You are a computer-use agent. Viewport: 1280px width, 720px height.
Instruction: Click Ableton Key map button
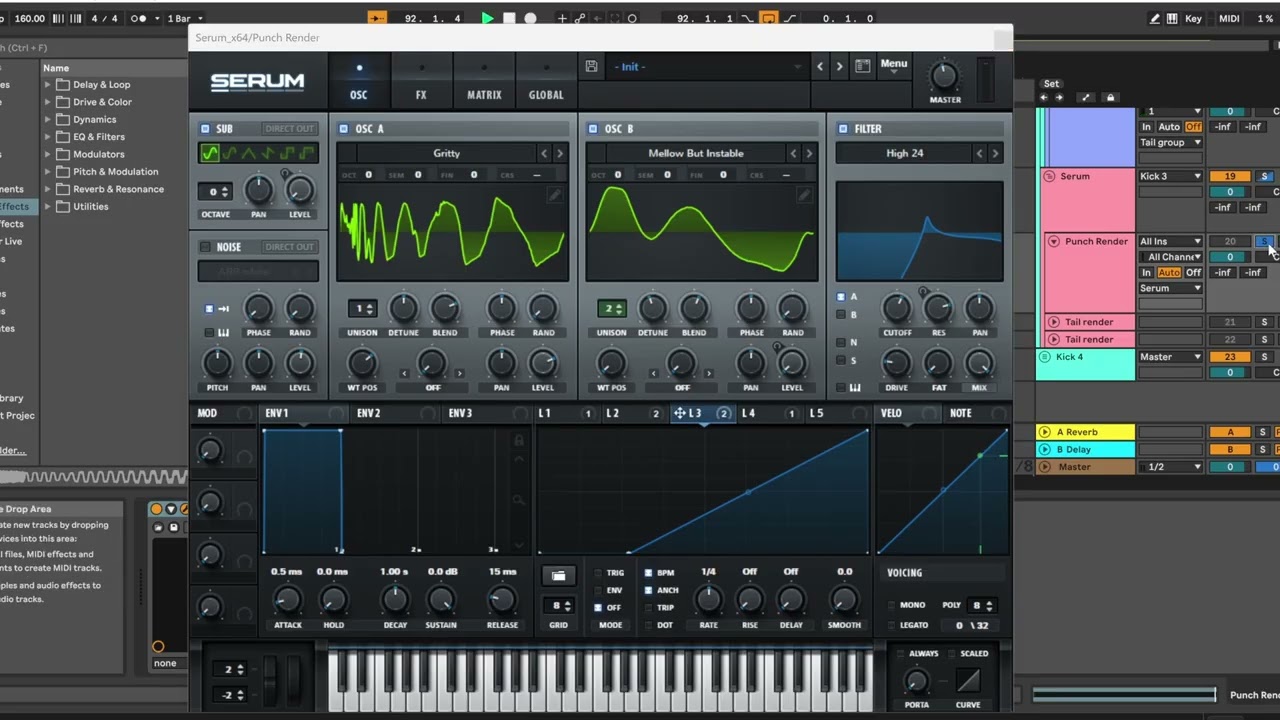tap(1193, 18)
